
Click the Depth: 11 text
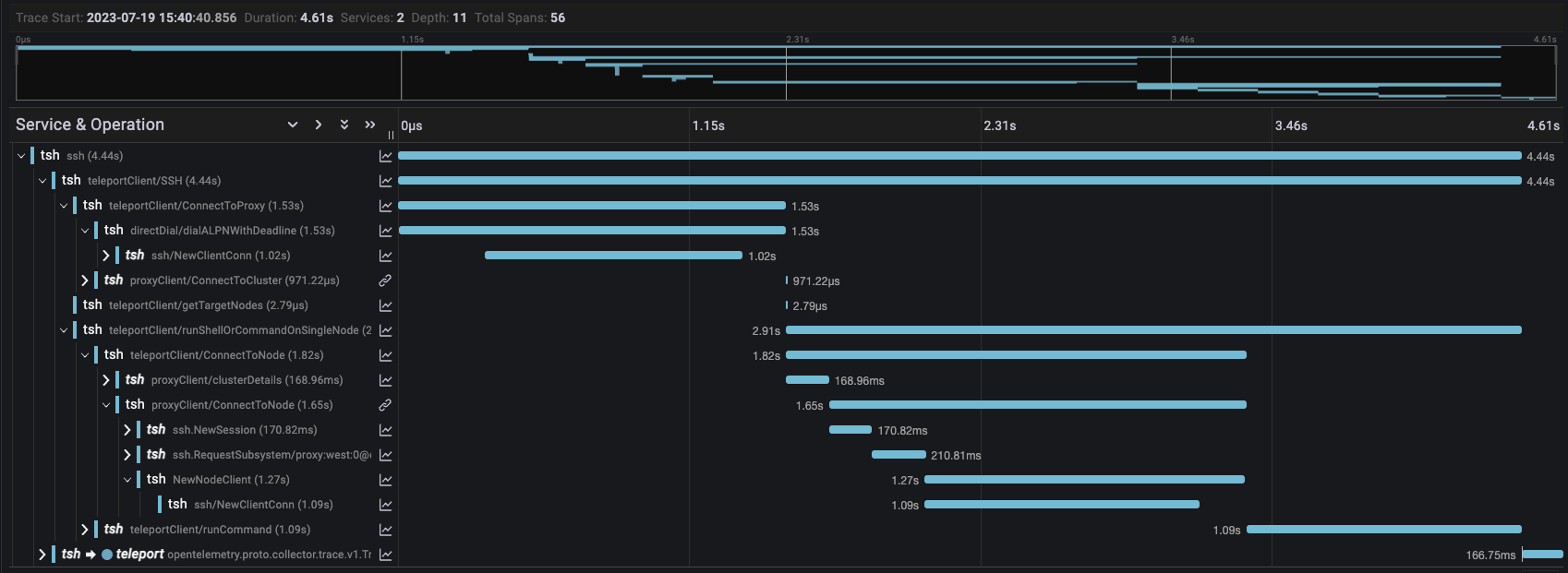[440, 18]
